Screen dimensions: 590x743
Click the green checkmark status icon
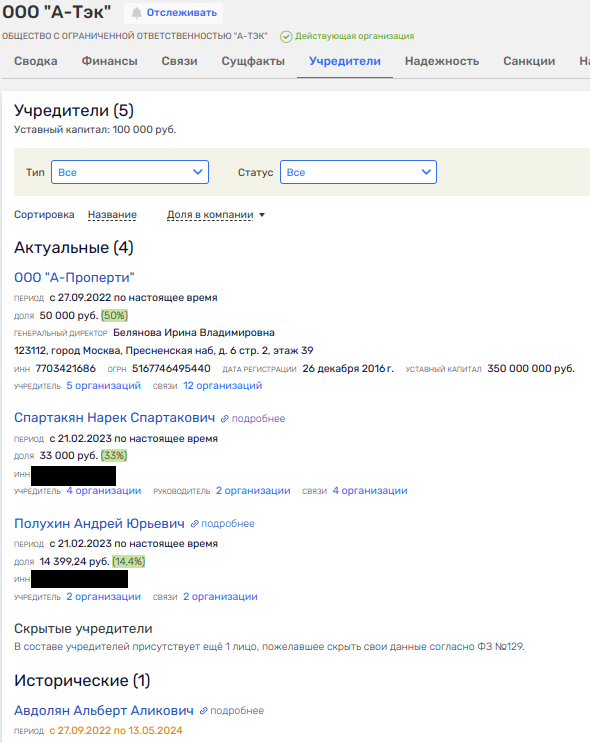click(286, 36)
